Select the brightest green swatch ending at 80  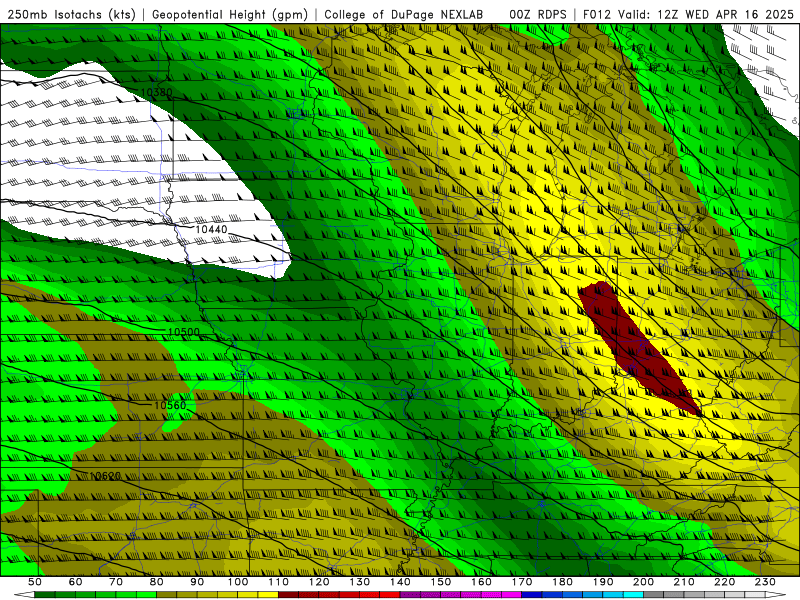point(146,594)
